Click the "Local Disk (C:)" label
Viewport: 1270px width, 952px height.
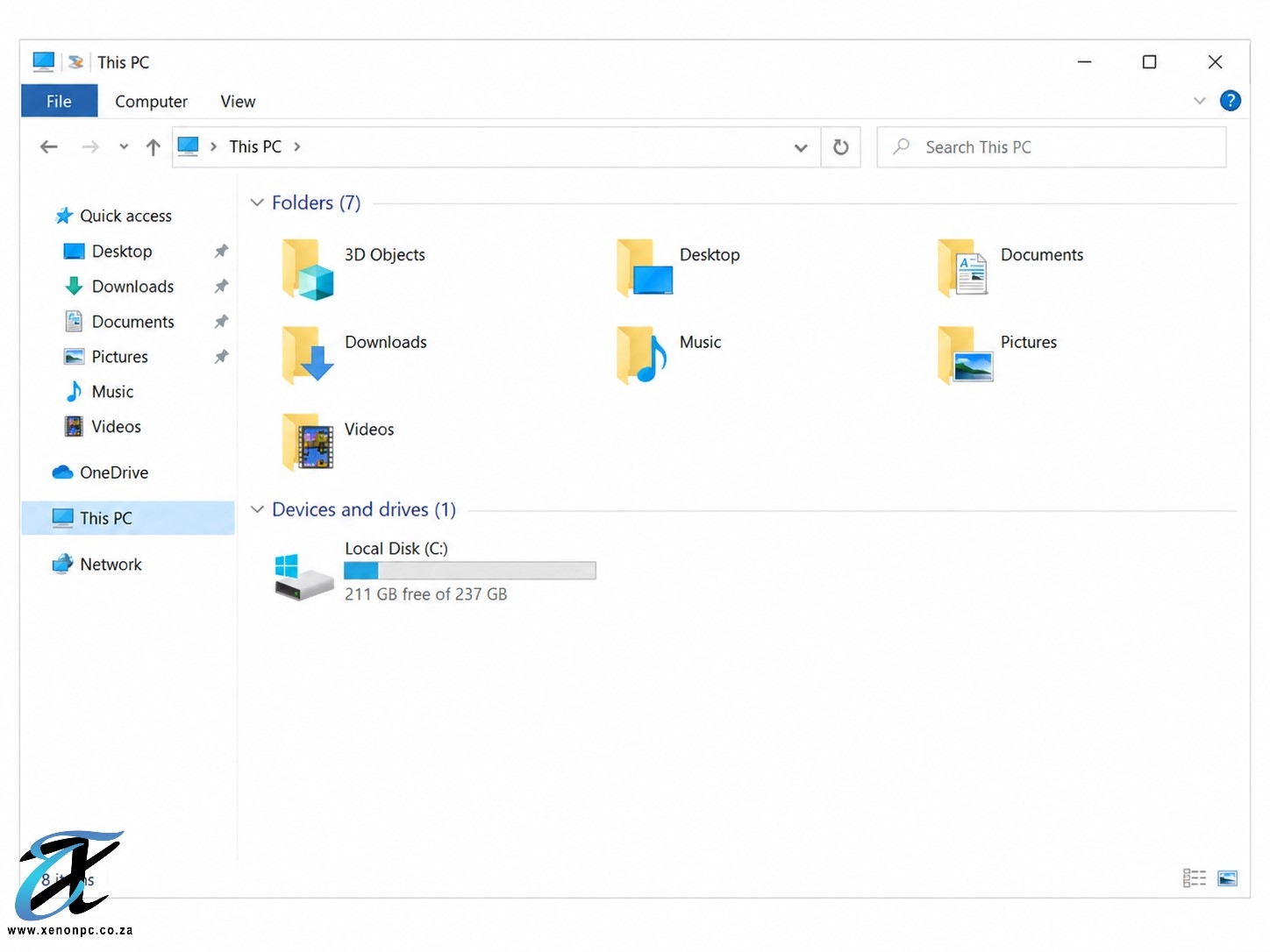(x=396, y=549)
